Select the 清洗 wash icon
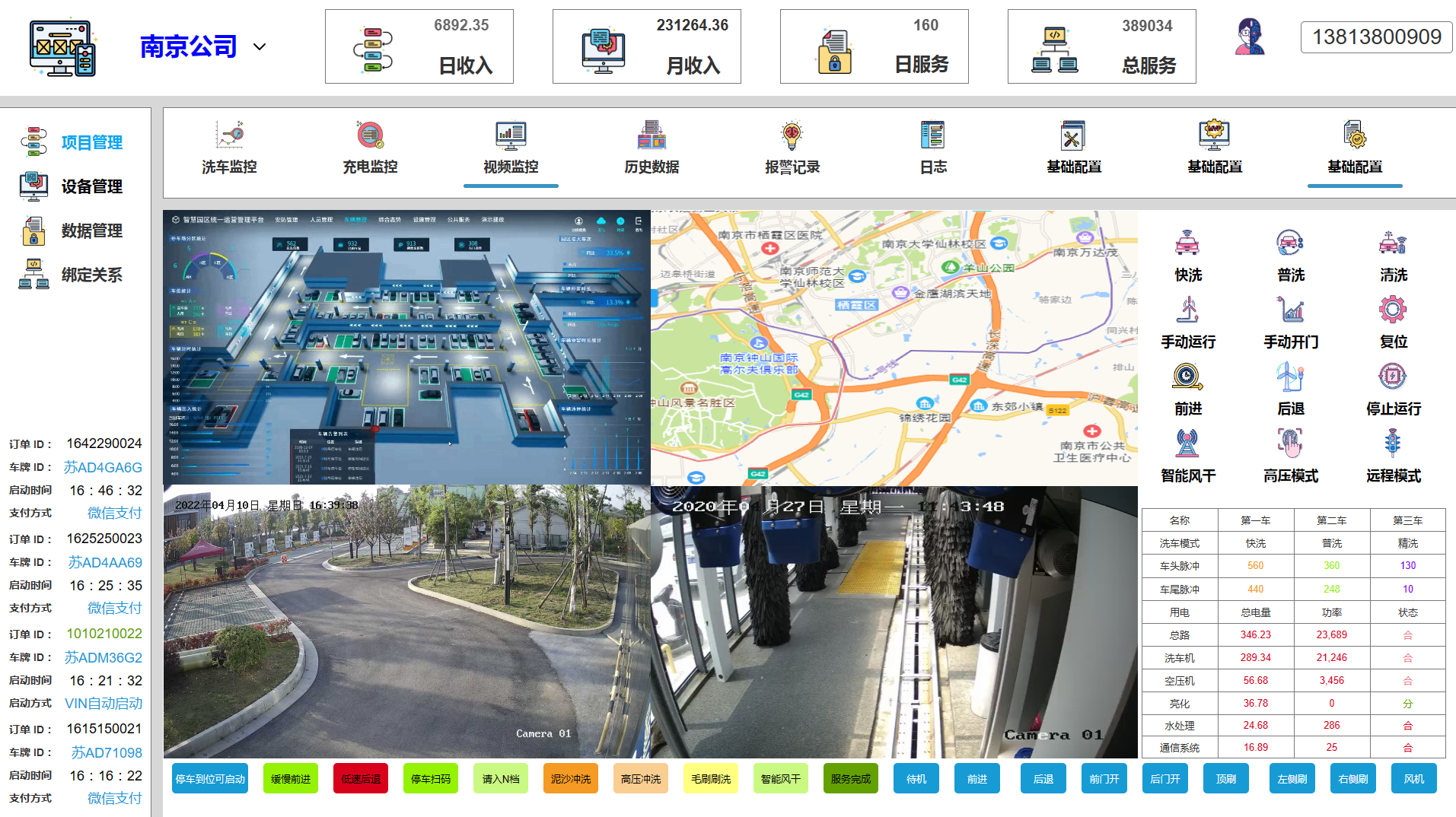The height and width of the screenshot is (817, 1456). (1393, 243)
